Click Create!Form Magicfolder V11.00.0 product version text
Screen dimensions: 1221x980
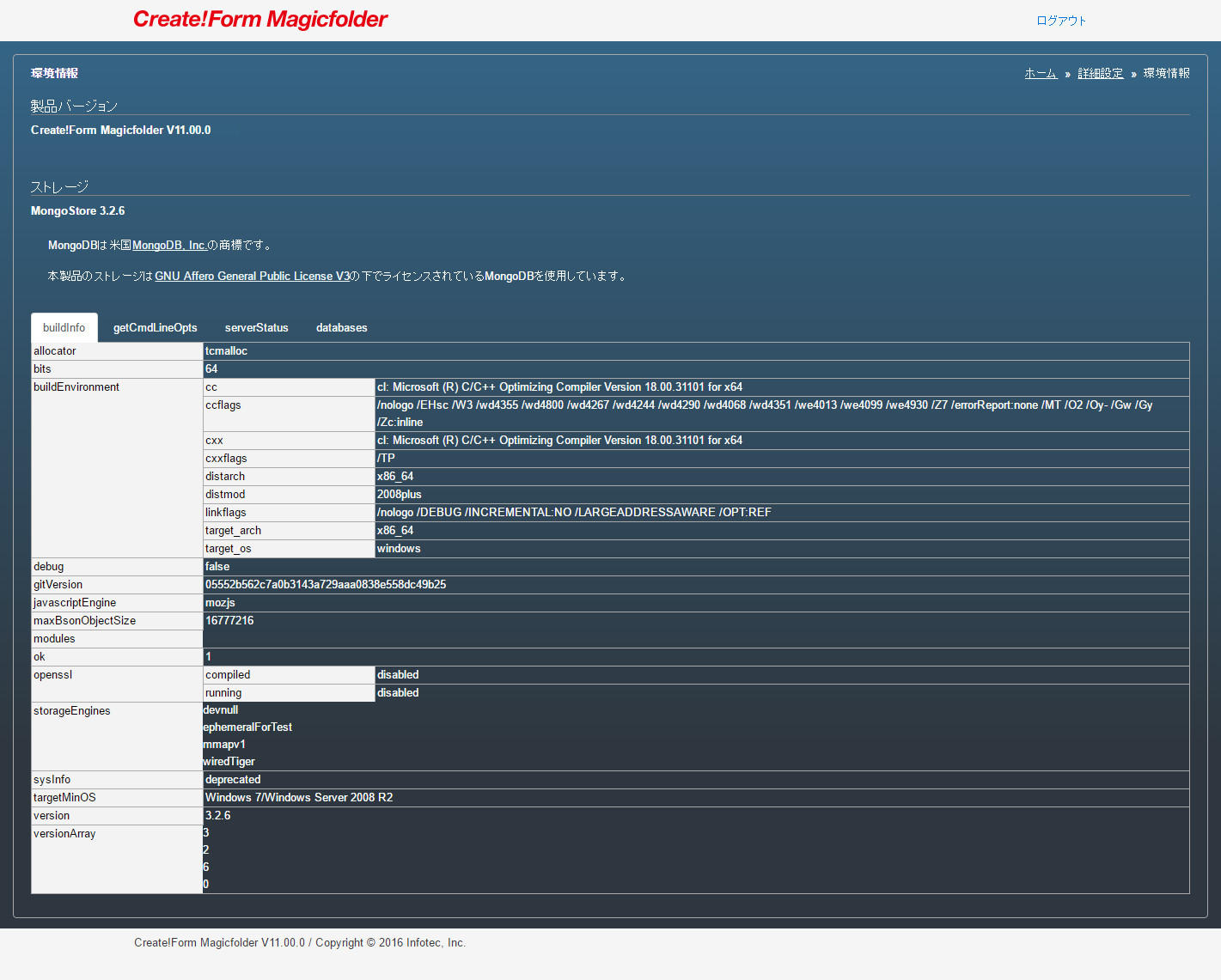coord(121,130)
